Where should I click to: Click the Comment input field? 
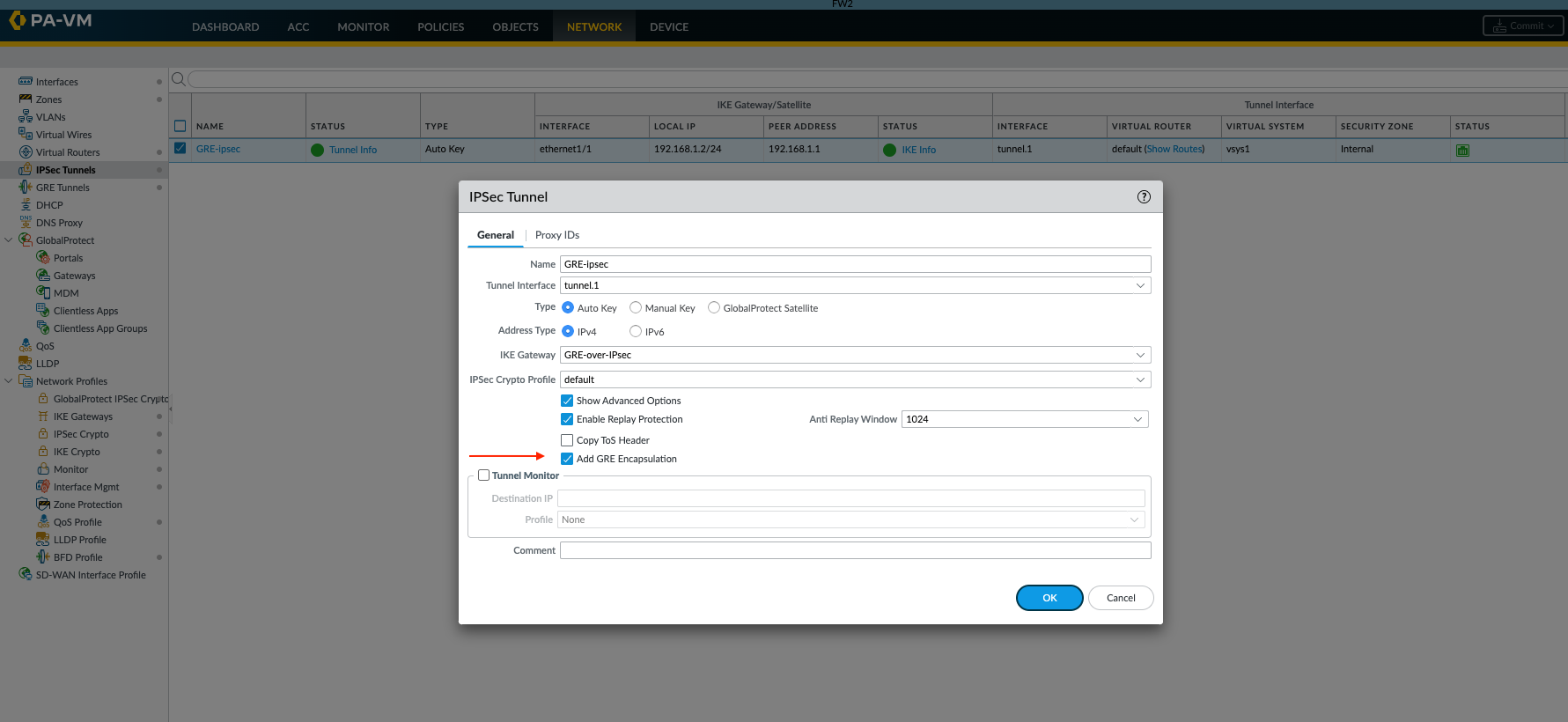point(855,550)
